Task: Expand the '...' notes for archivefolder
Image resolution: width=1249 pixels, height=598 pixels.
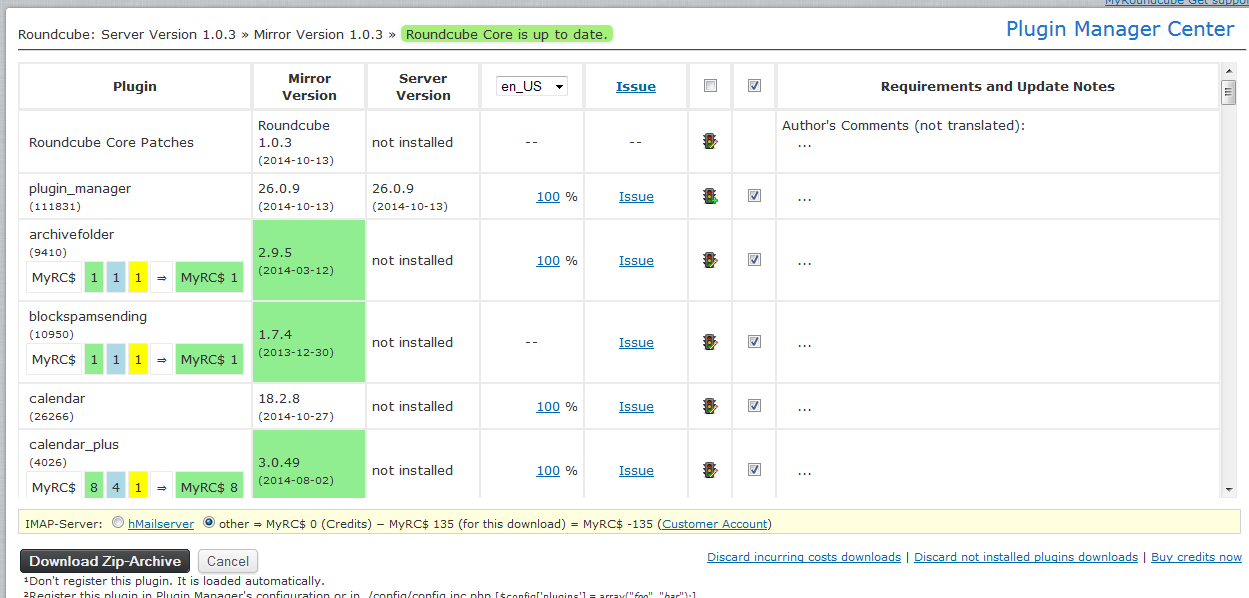Action: [x=804, y=261]
